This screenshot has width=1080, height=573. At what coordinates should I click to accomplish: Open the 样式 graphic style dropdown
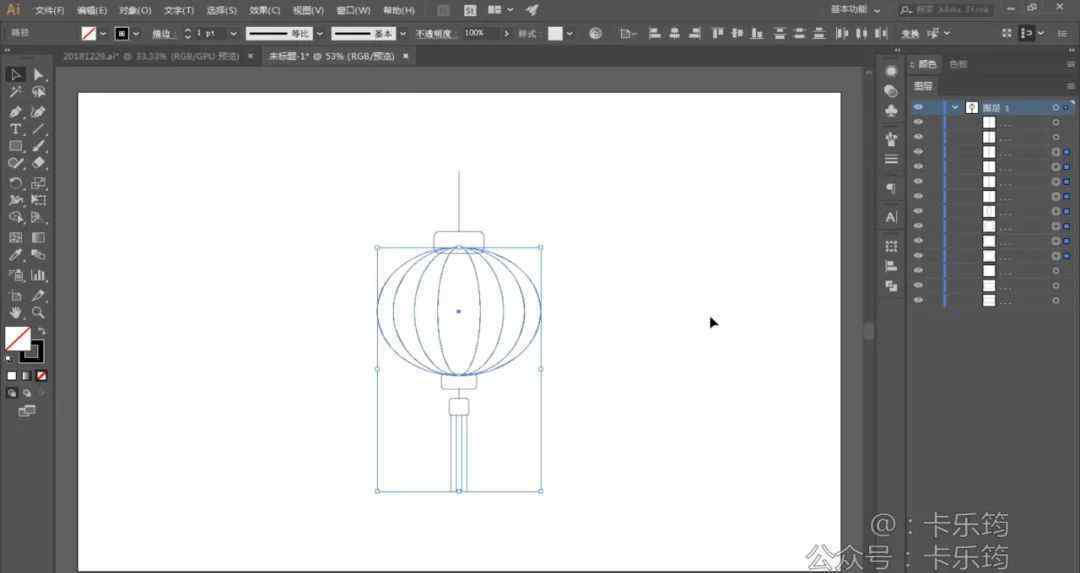(x=570, y=34)
